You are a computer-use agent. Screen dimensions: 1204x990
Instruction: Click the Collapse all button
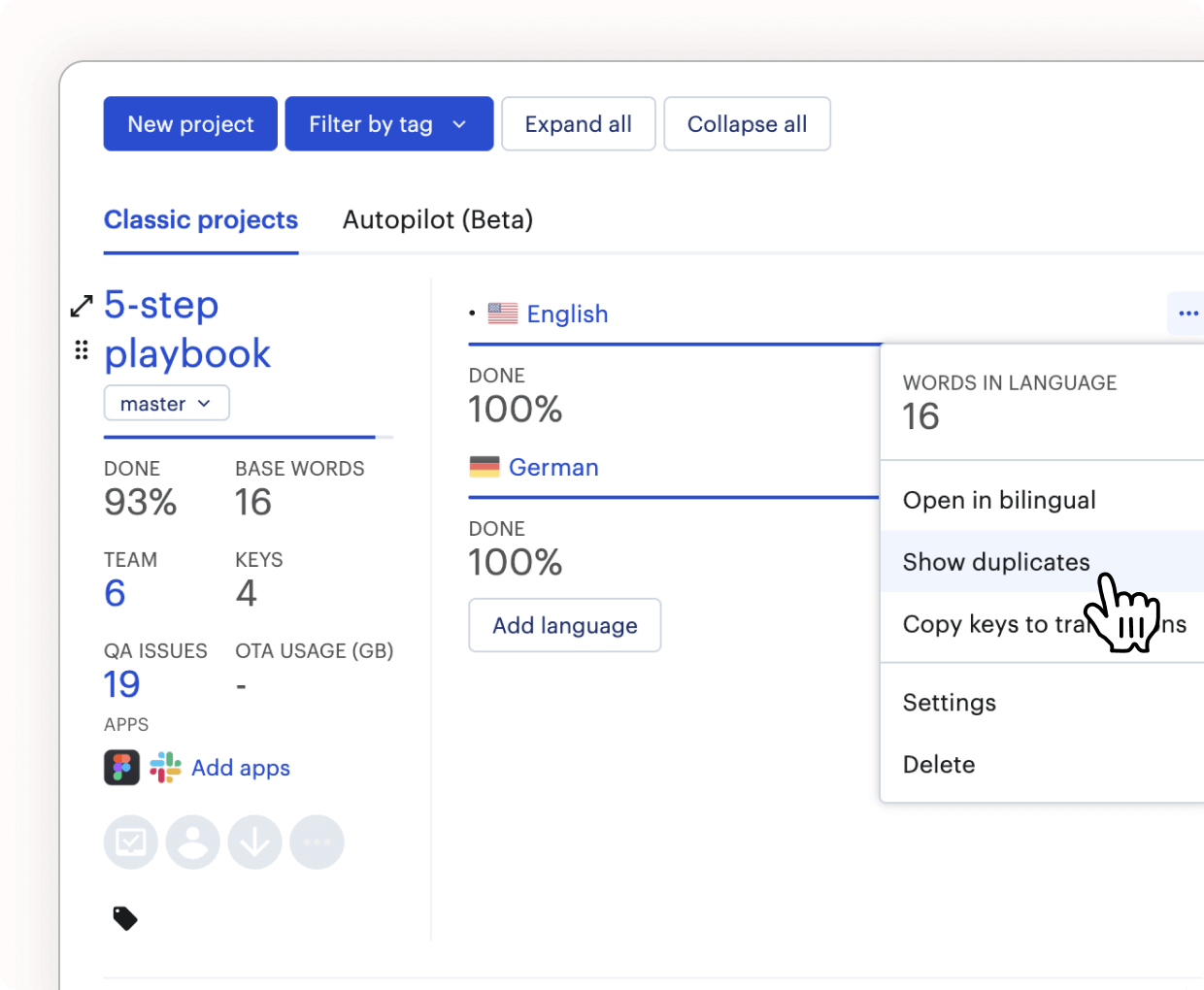(747, 124)
